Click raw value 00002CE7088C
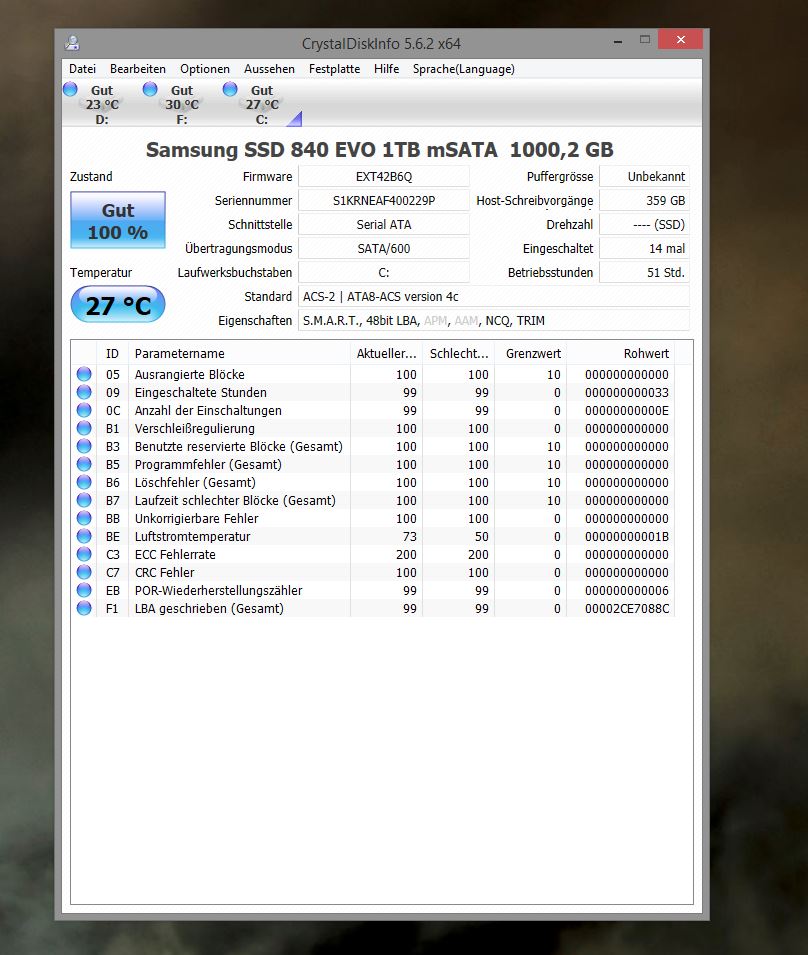 (627, 608)
